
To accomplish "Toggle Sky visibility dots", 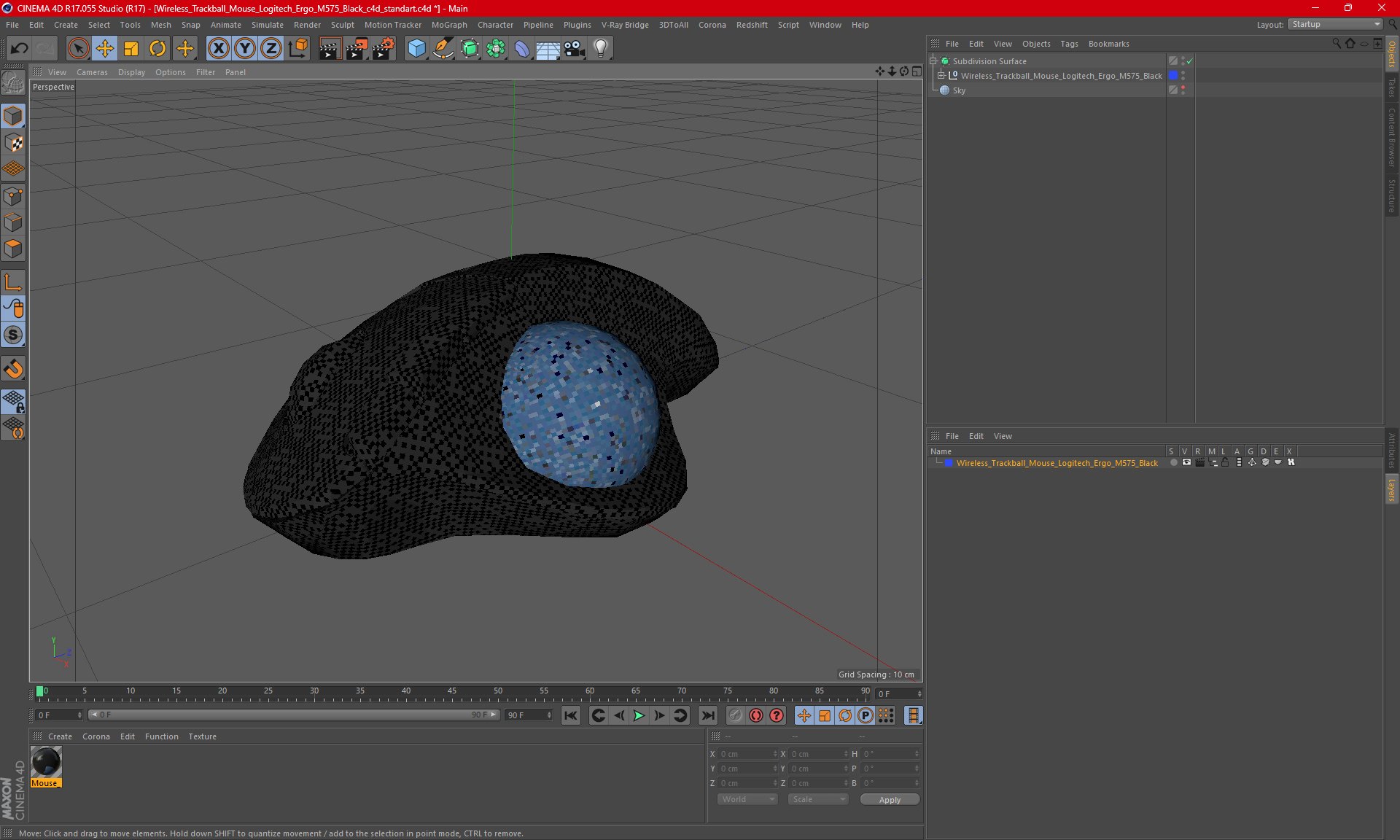I will click(x=1183, y=90).
